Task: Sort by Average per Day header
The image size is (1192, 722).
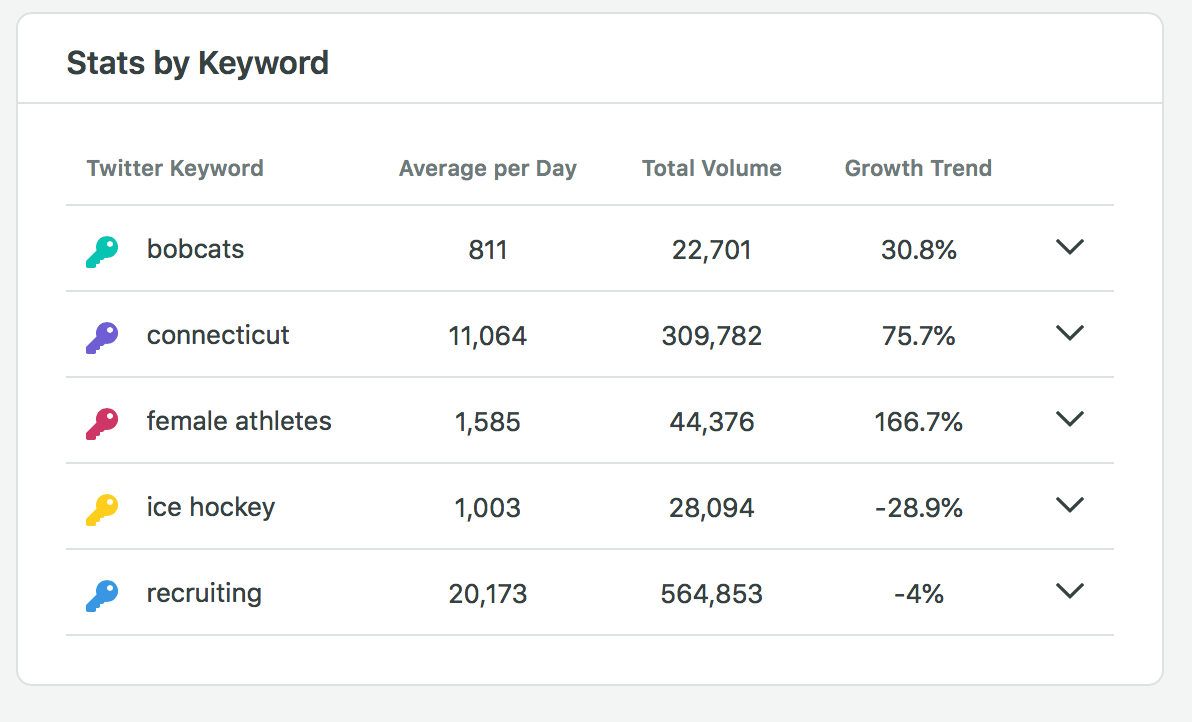Action: point(487,168)
